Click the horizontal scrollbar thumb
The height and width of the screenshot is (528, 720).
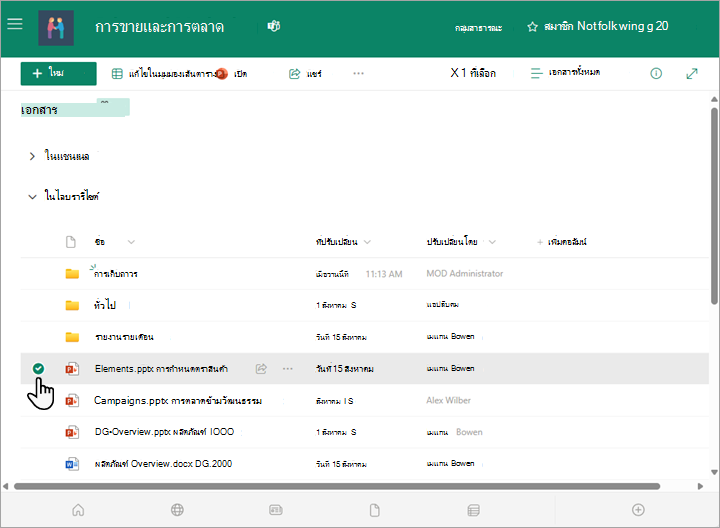click(337, 486)
